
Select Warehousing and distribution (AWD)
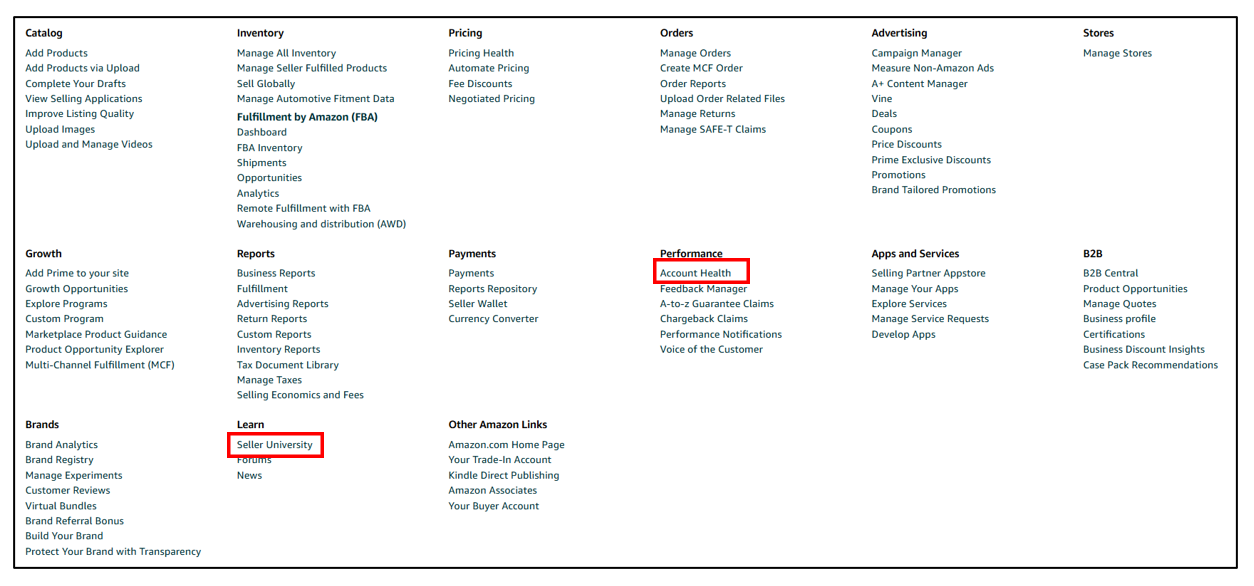click(321, 224)
